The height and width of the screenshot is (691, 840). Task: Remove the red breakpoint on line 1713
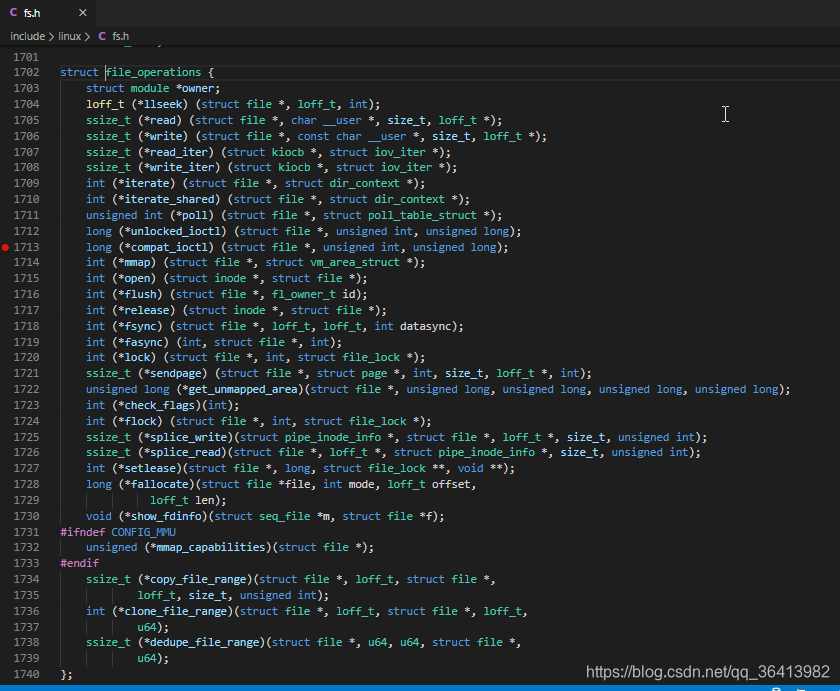click(5, 247)
